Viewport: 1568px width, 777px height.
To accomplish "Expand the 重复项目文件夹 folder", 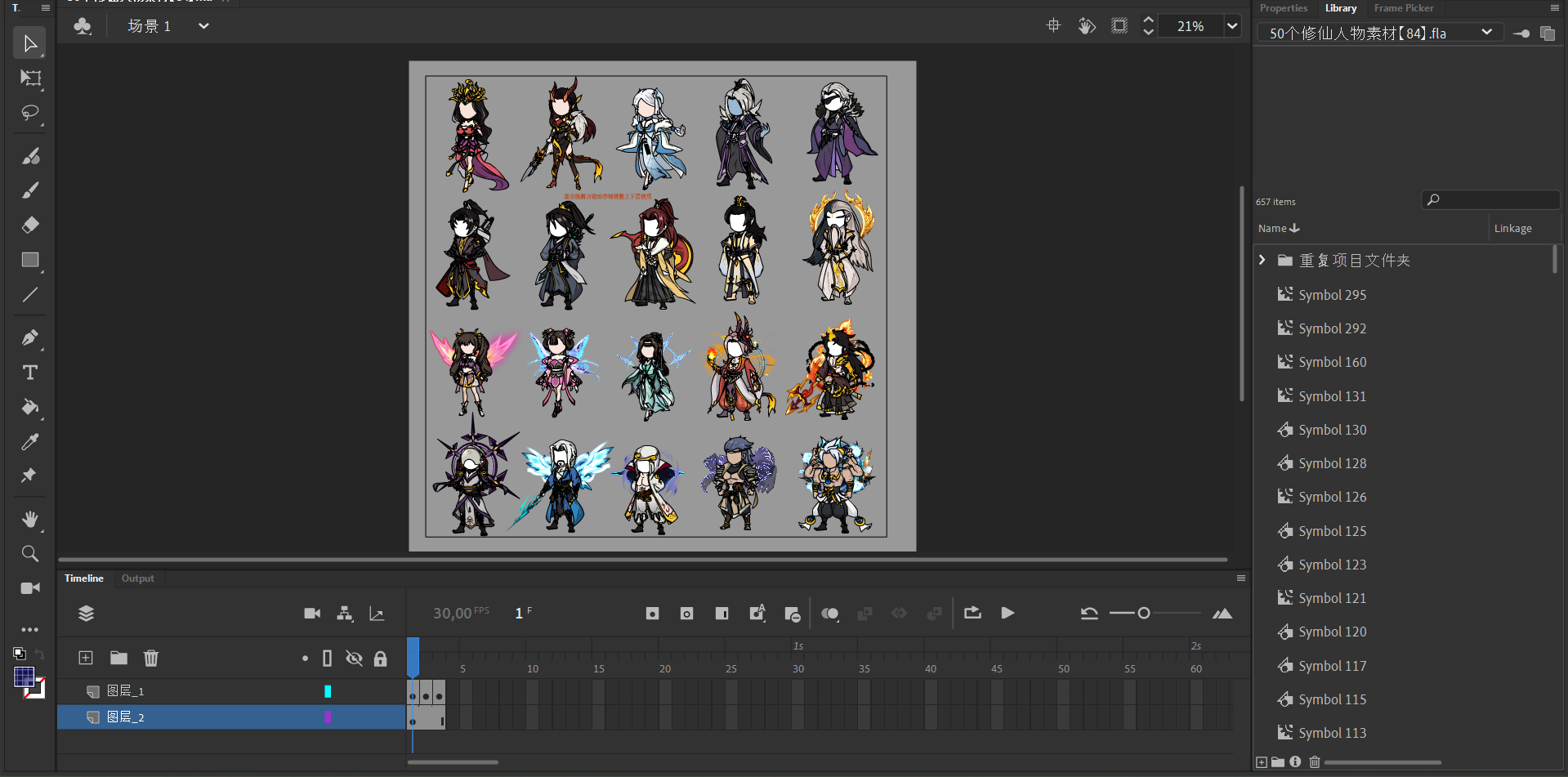I will coord(1262,260).
